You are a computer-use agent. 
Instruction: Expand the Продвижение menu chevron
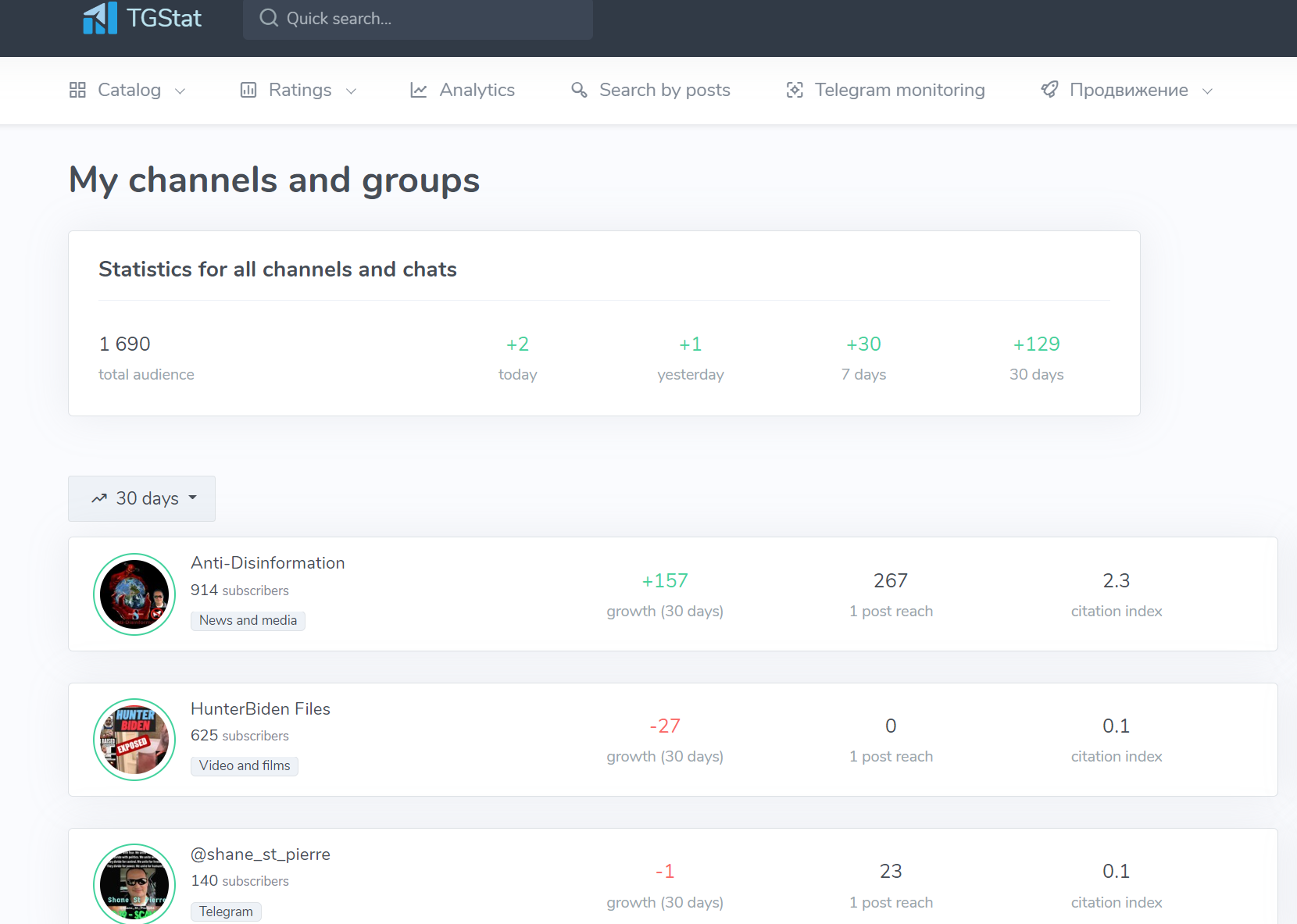coord(1207,91)
